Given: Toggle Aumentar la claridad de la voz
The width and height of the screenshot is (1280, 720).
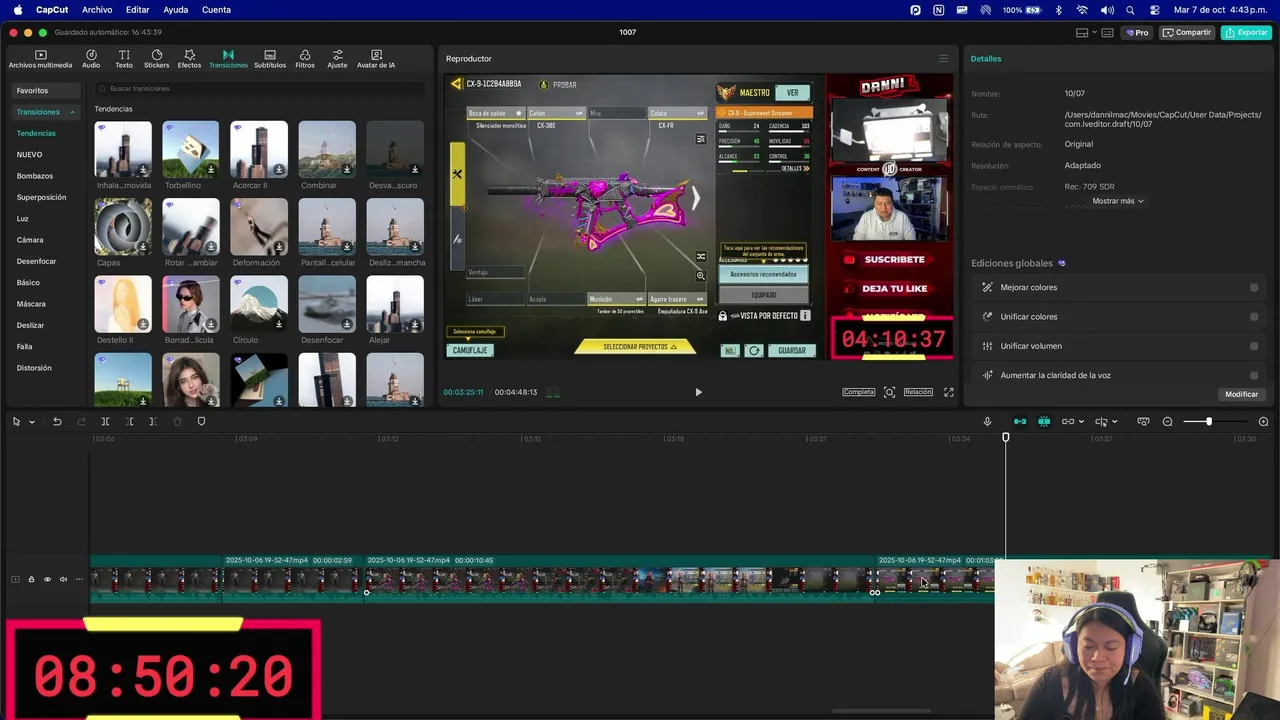Looking at the screenshot, I should [1254, 375].
